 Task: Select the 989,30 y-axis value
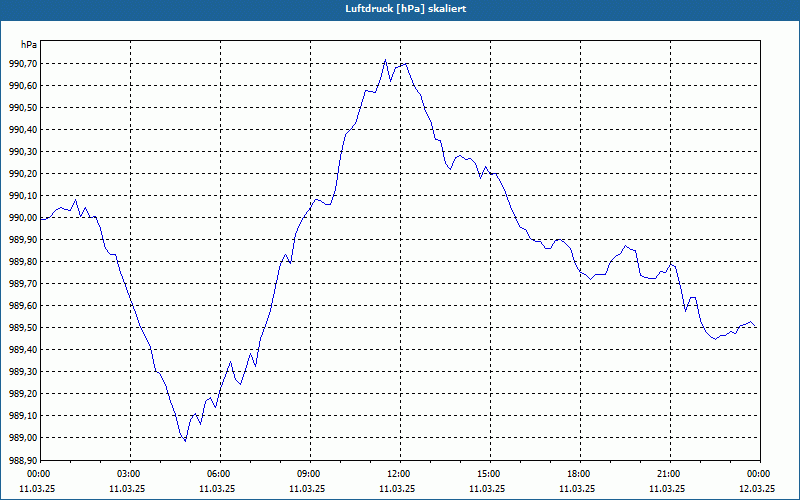click(x=23, y=371)
